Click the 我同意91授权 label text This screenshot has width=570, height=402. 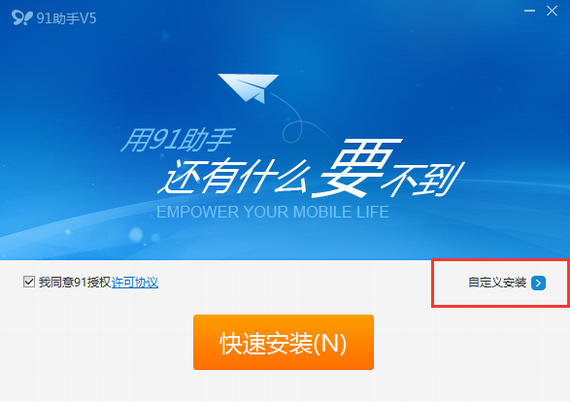pos(75,282)
